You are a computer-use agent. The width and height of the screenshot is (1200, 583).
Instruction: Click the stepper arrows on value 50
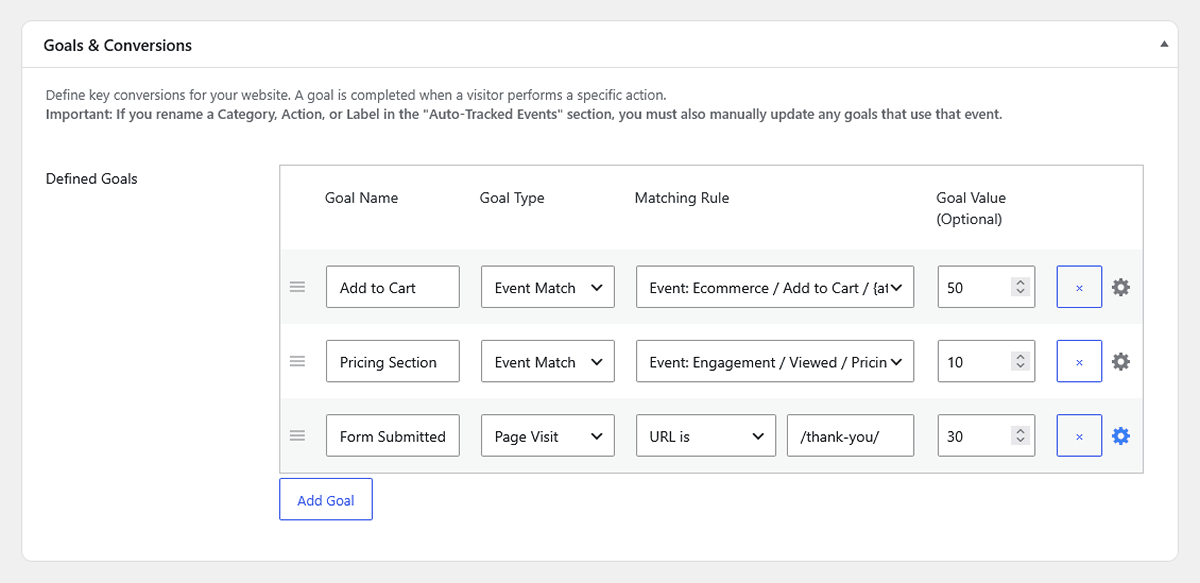click(x=1020, y=287)
